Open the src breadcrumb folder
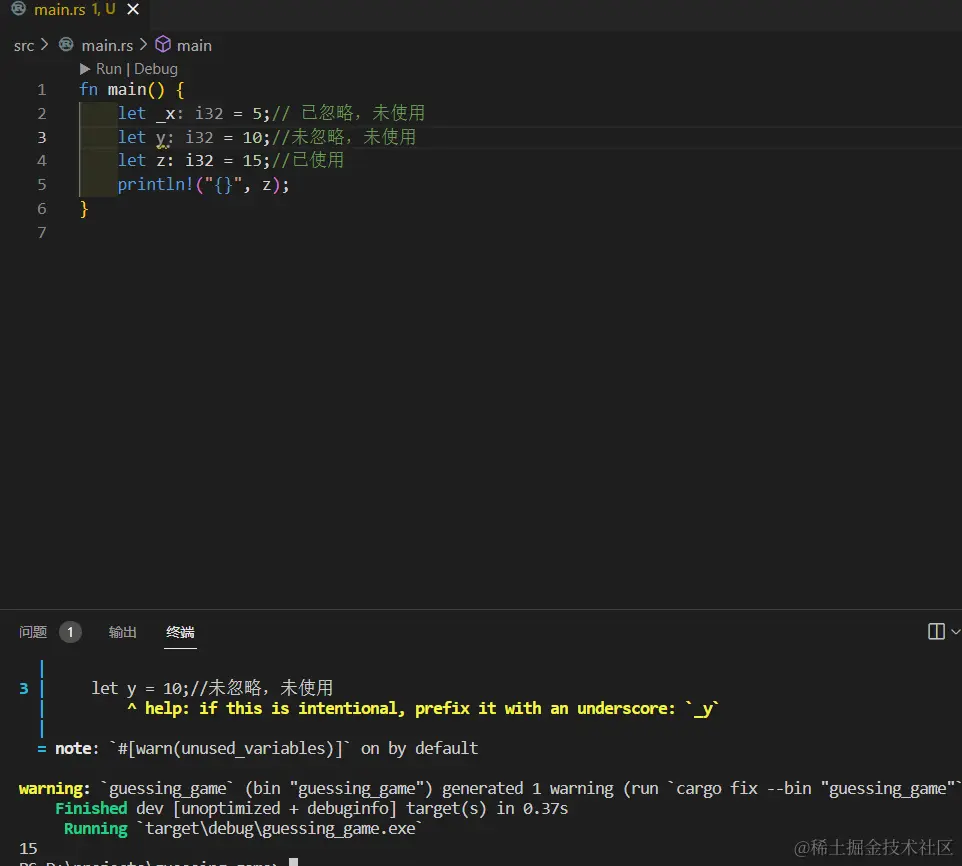The image size is (962, 866). [24, 45]
